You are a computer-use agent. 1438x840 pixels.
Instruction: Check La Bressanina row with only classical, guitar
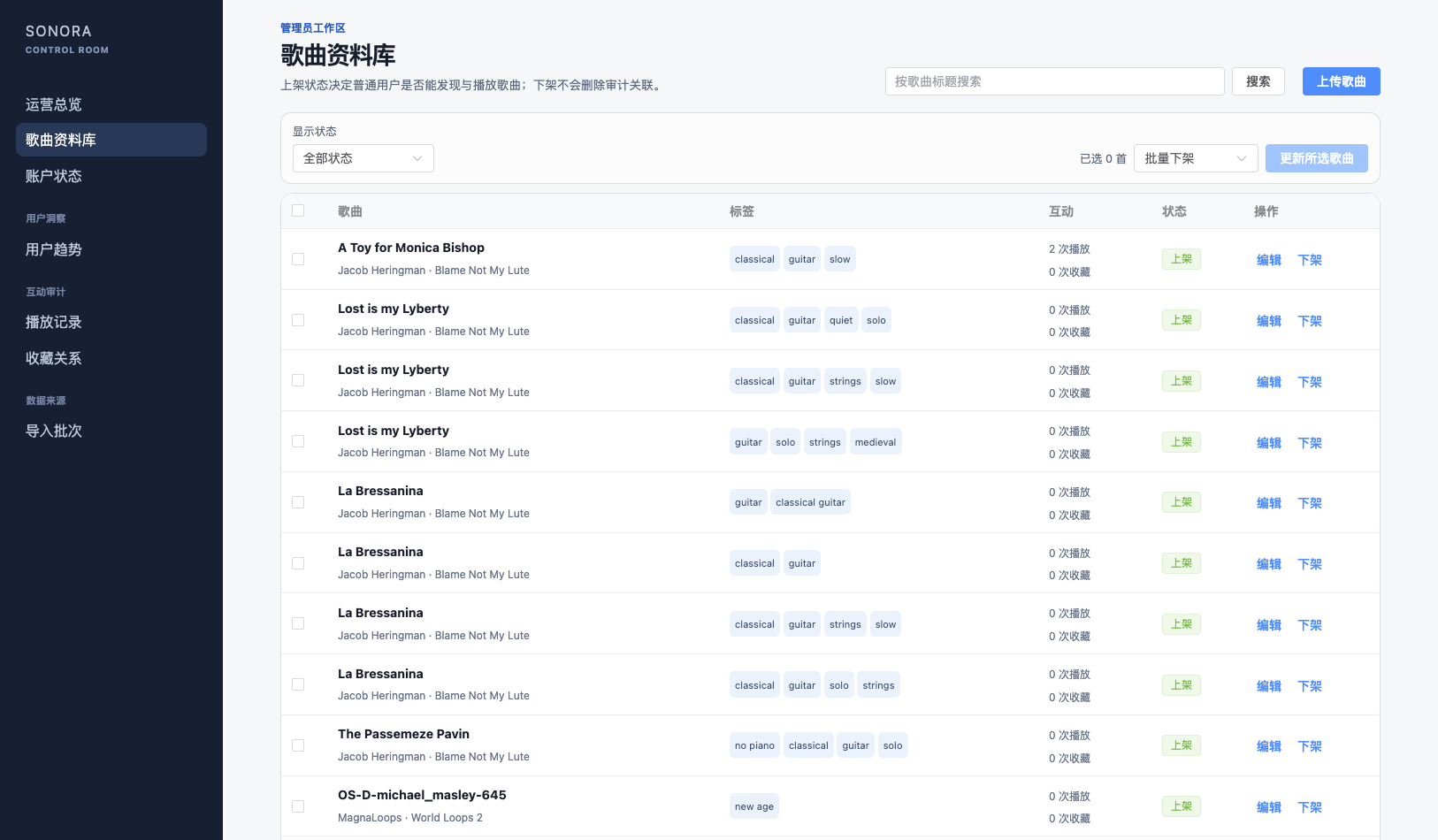(298, 563)
